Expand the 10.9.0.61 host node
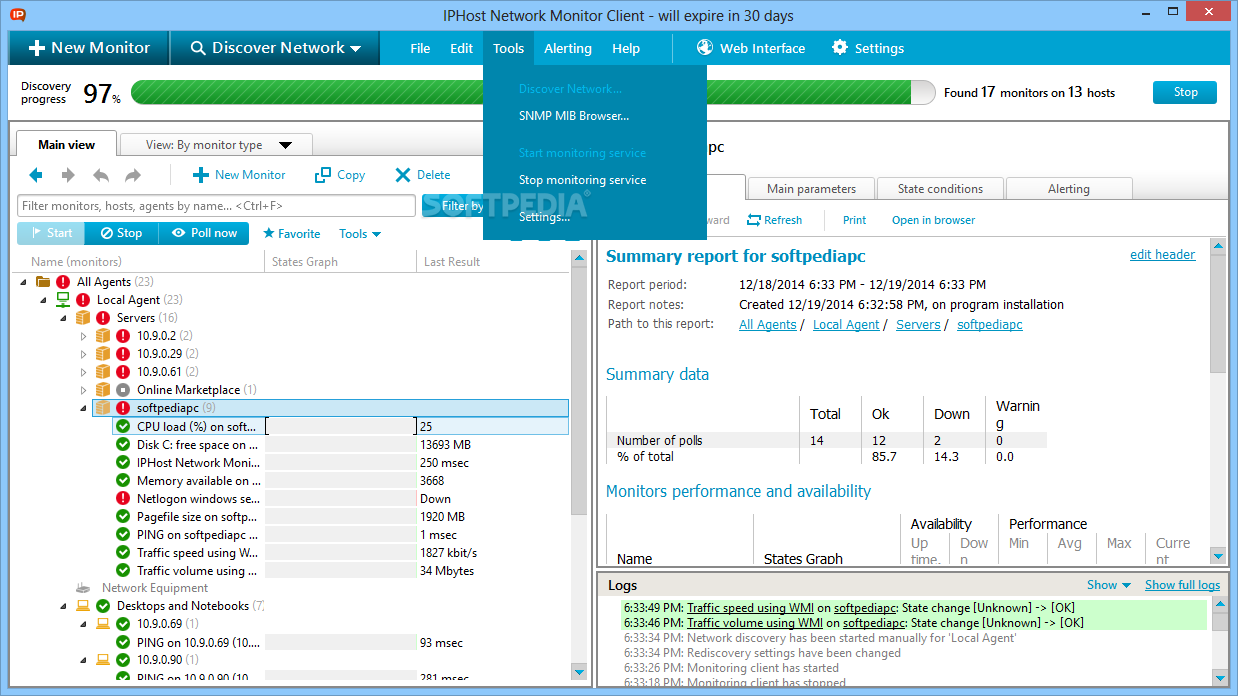Image resolution: width=1238 pixels, height=696 pixels. 84,372
